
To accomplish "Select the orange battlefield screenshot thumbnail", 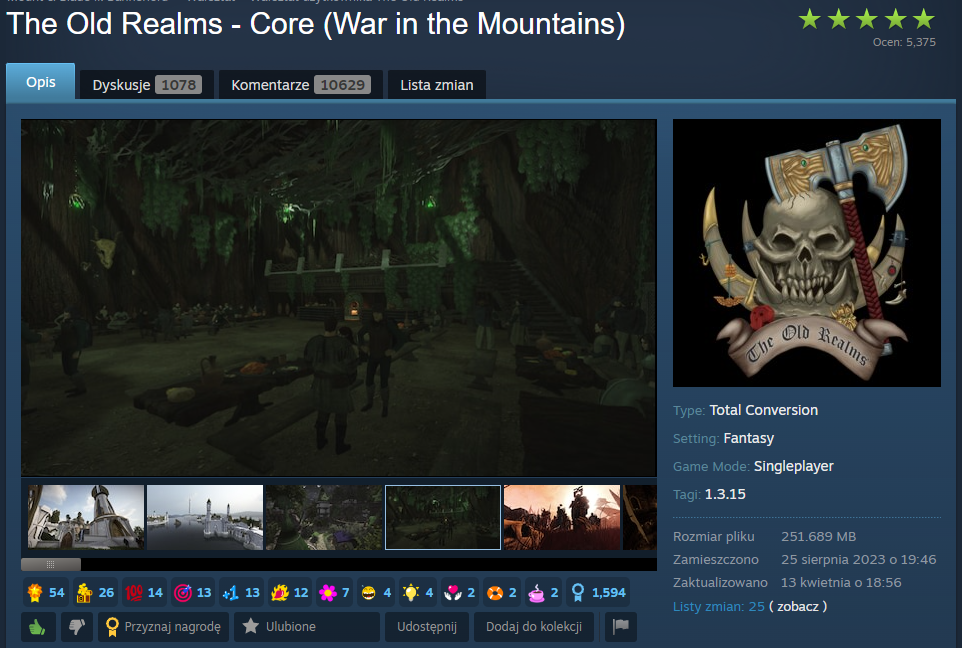I will click(562, 517).
